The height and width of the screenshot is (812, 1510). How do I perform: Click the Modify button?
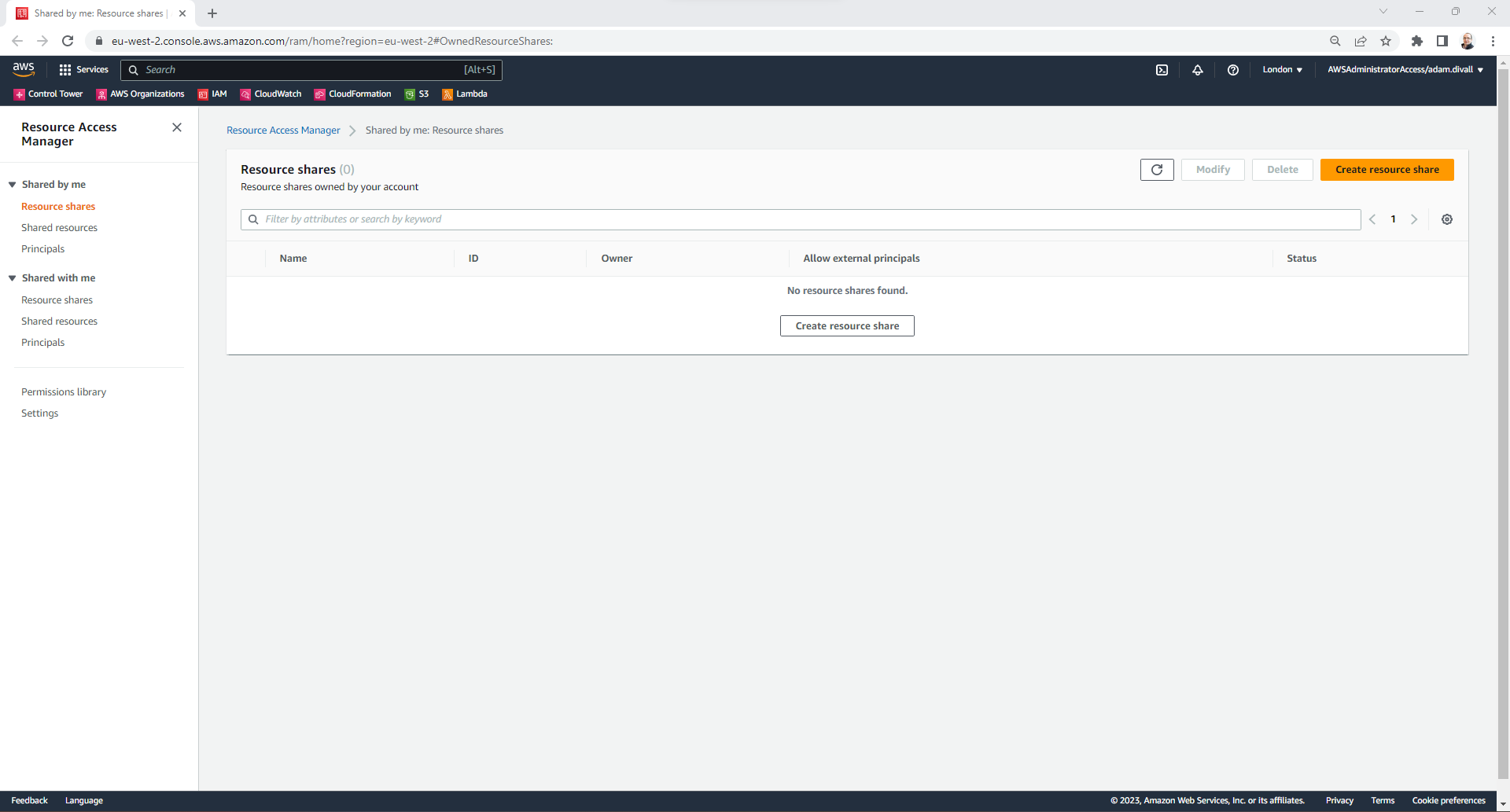coord(1213,170)
